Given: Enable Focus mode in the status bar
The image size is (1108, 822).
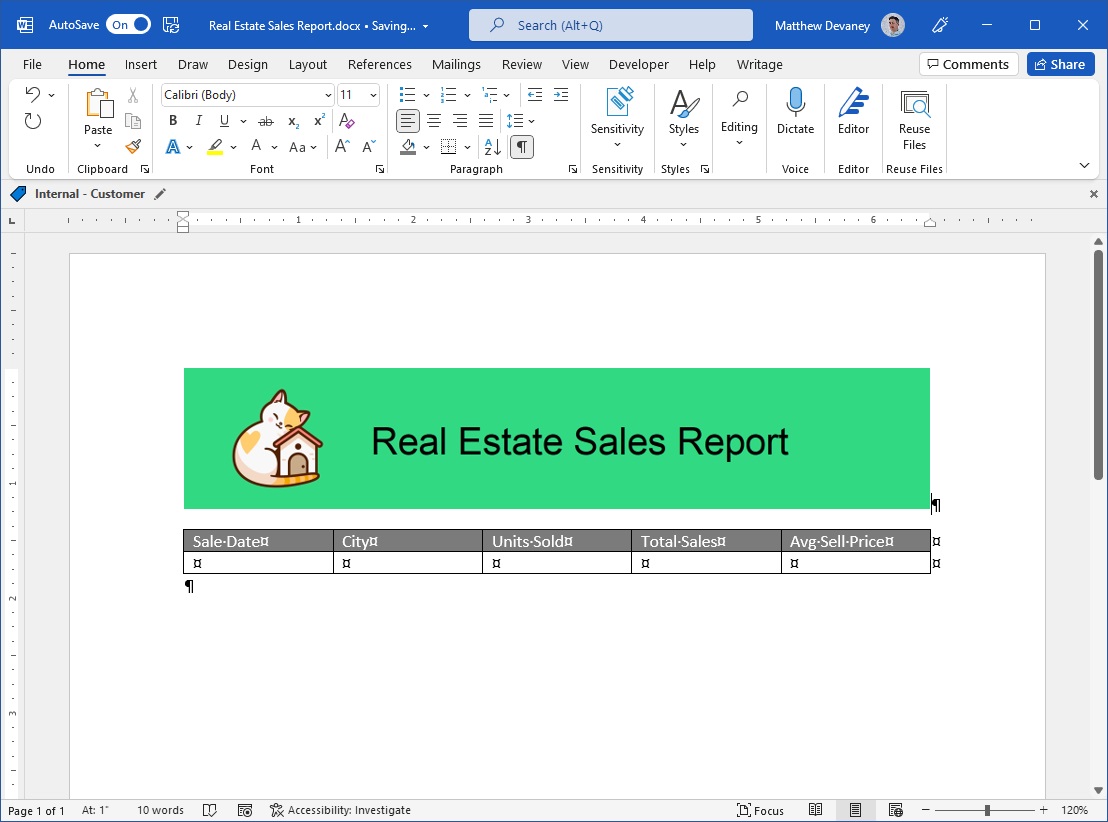Looking at the screenshot, I should pos(761,810).
